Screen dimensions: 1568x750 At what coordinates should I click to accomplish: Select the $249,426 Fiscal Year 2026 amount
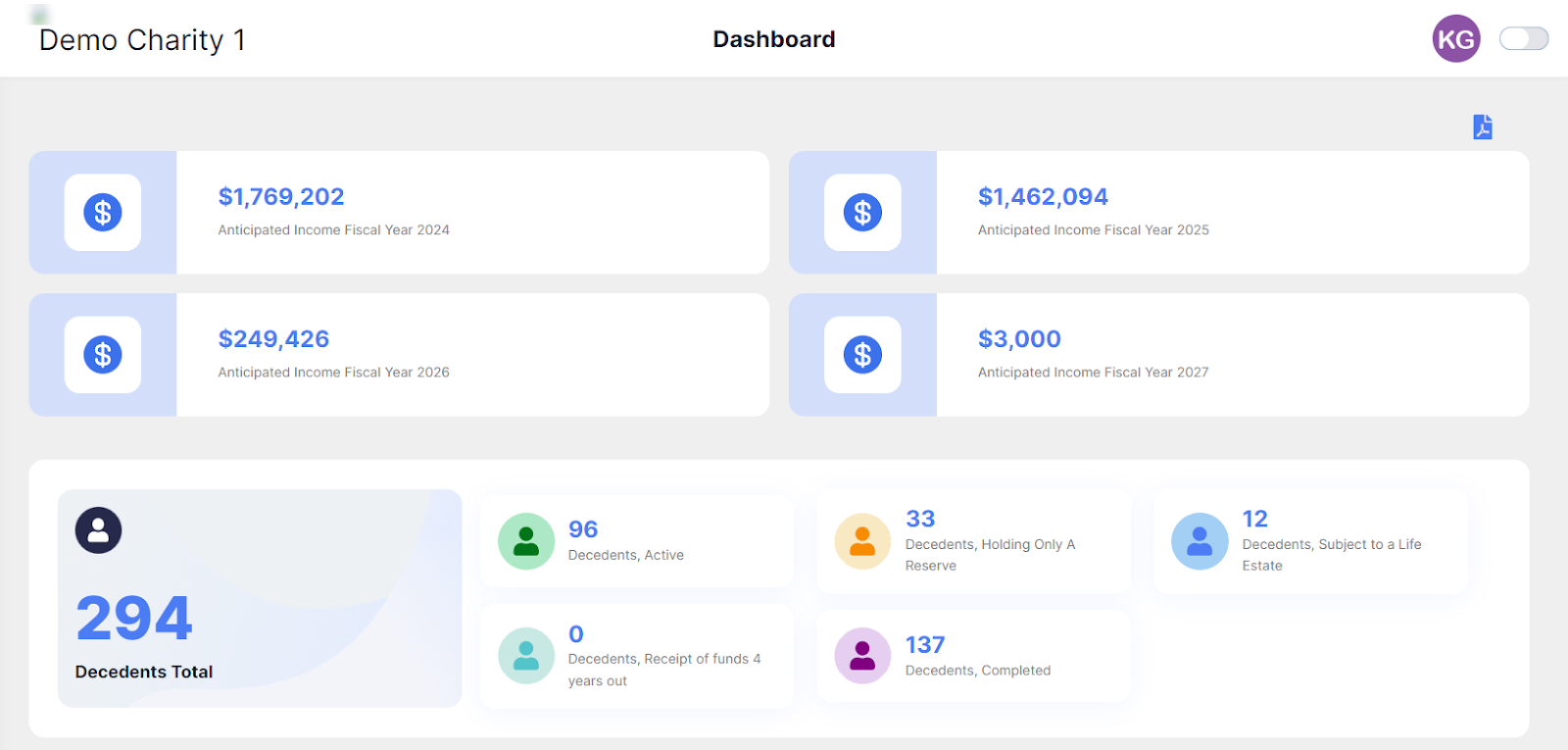pyautogui.click(x=273, y=339)
